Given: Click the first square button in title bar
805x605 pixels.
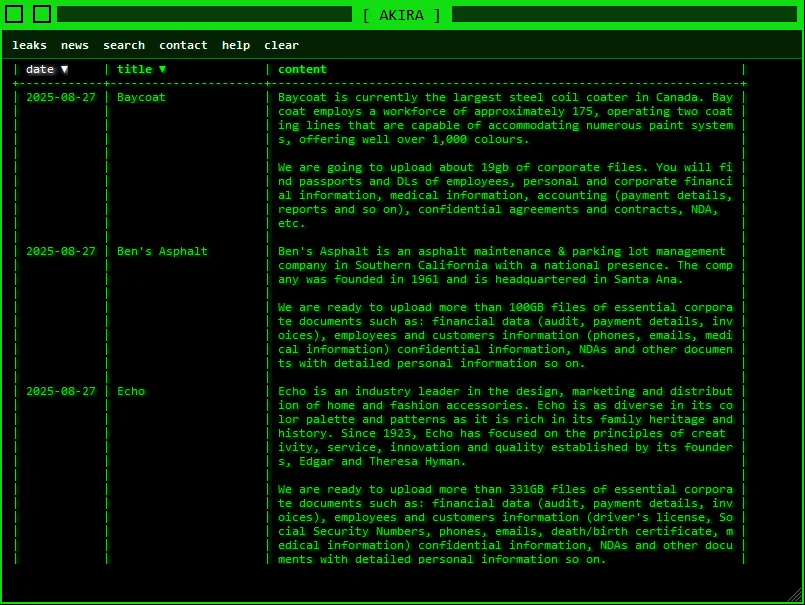Looking at the screenshot, I should click(x=14, y=14).
